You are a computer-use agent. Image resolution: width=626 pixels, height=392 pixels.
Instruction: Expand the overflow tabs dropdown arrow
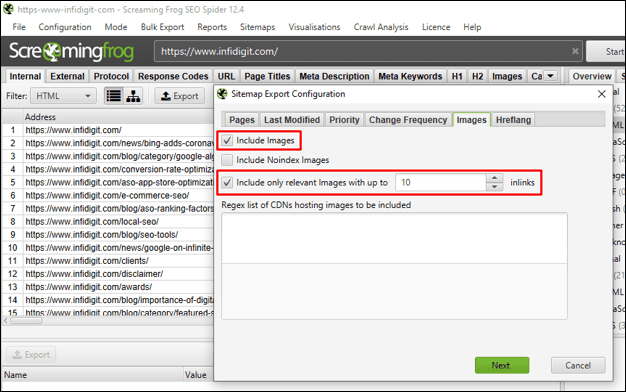[551, 76]
